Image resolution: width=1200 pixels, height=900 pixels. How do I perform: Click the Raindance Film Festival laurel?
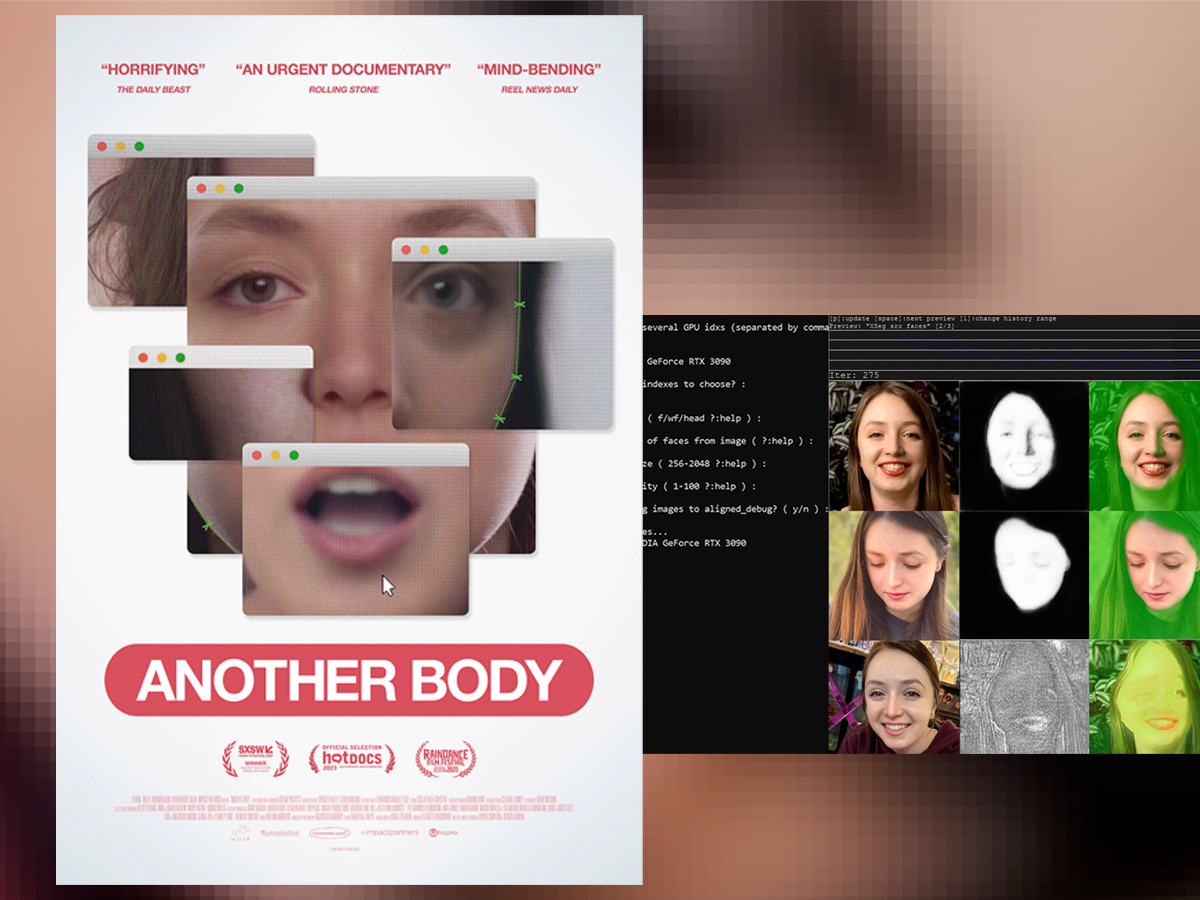[x=445, y=759]
